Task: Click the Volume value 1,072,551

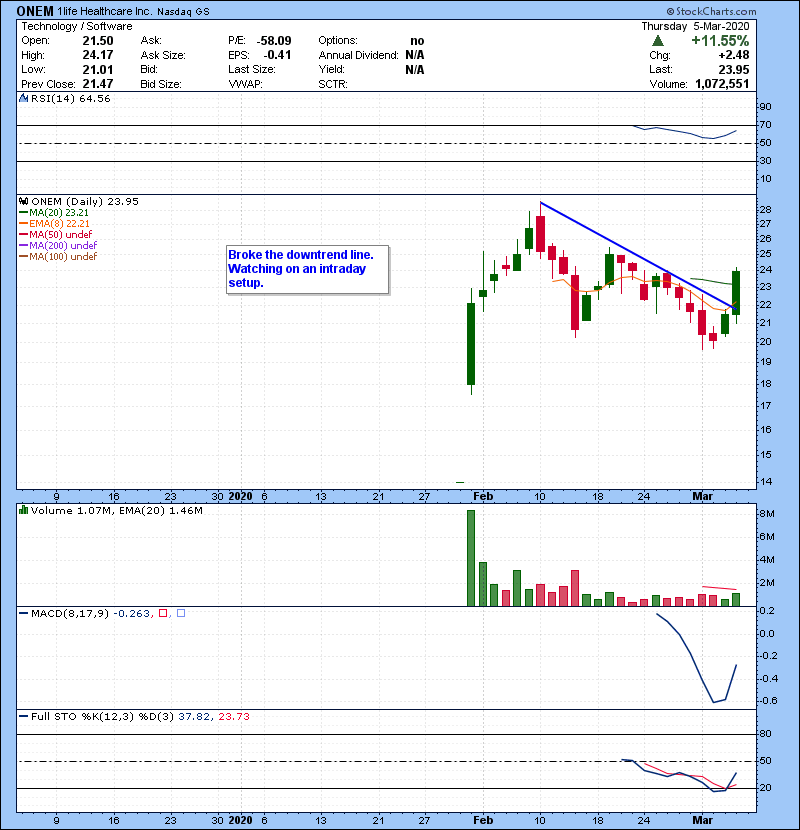Action: pos(722,84)
